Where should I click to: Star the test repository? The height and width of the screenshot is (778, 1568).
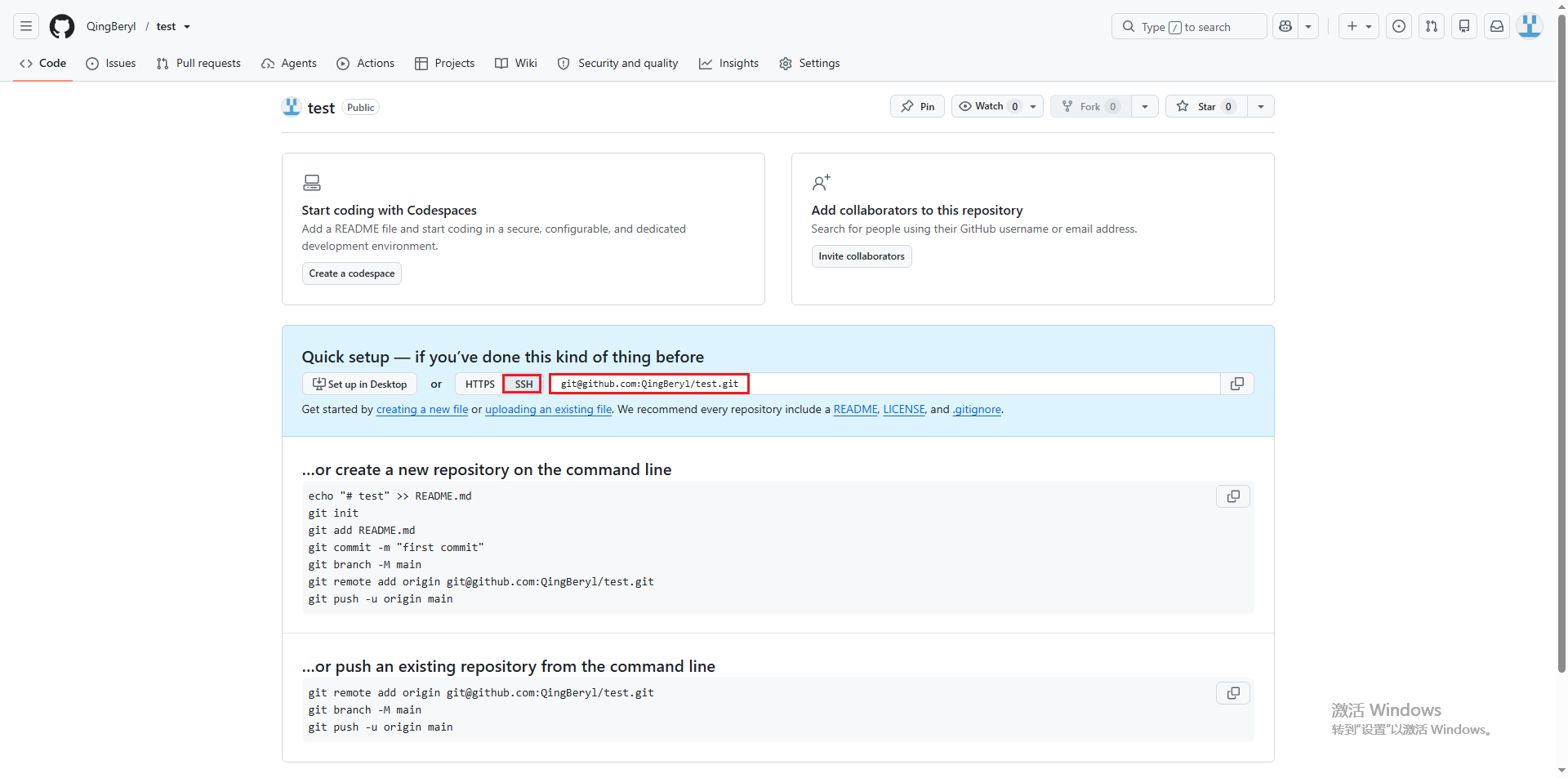coord(1206,106)
